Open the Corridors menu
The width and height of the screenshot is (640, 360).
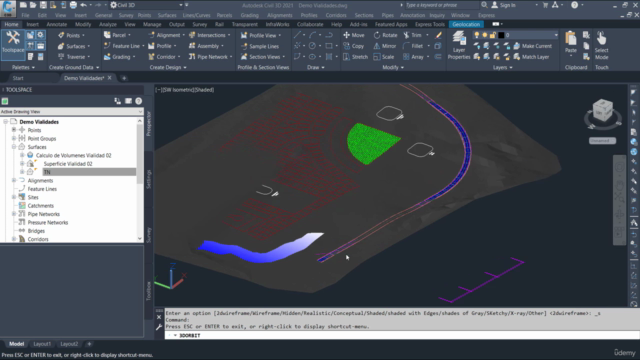tap(336, 15)
